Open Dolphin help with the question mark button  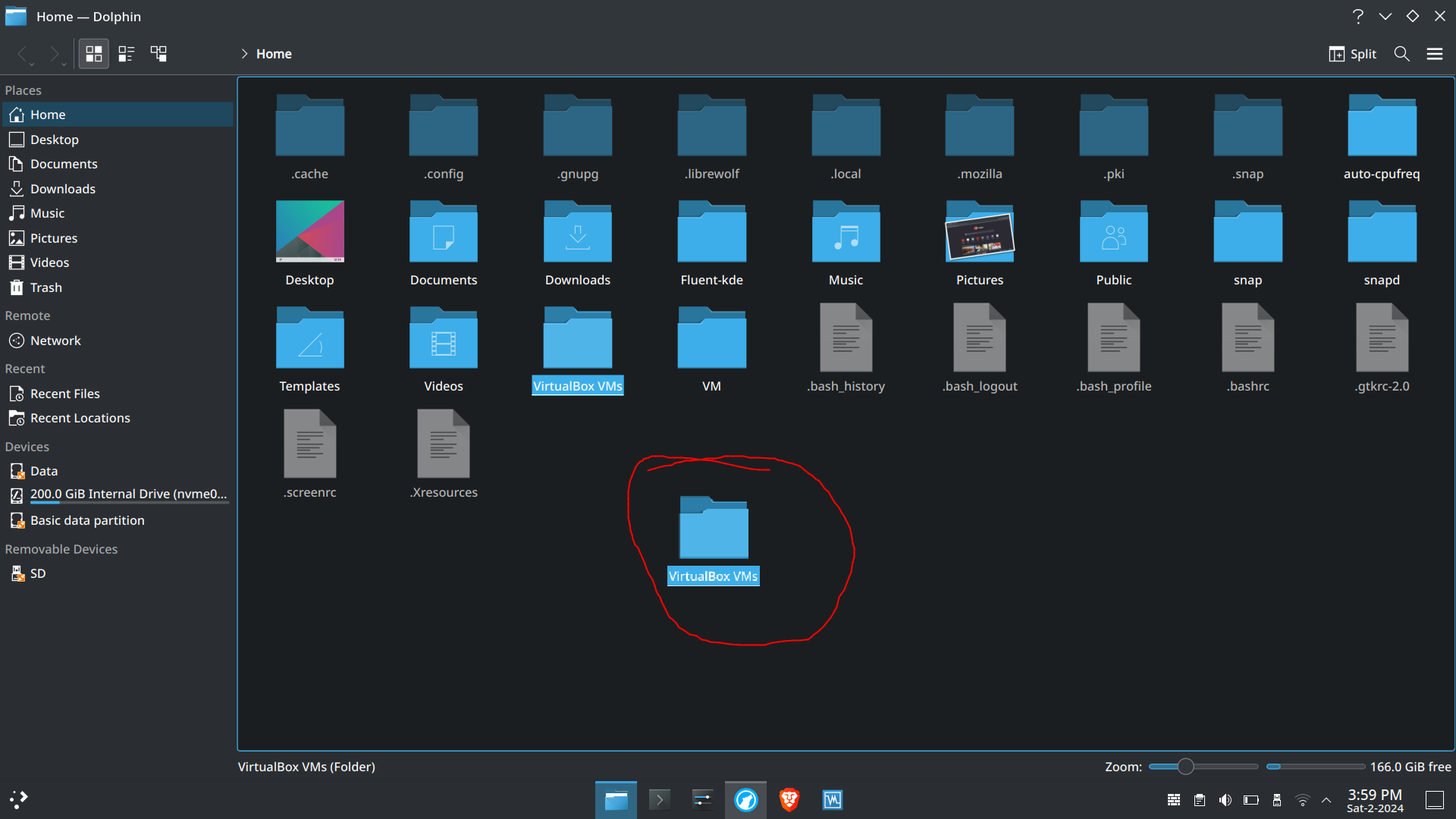point(1358,16)
